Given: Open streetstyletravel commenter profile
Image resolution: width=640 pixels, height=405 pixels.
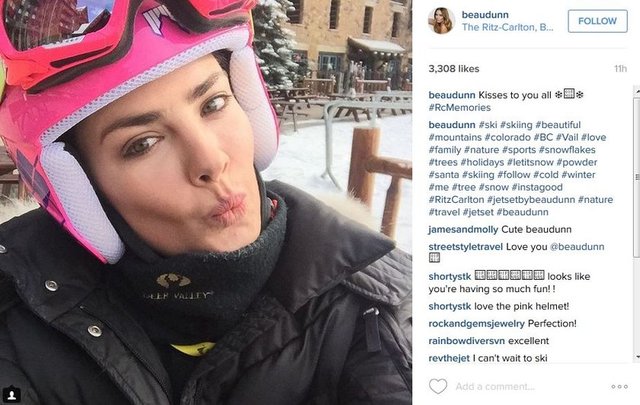Looking at the screenshot, I should point(466,247).
